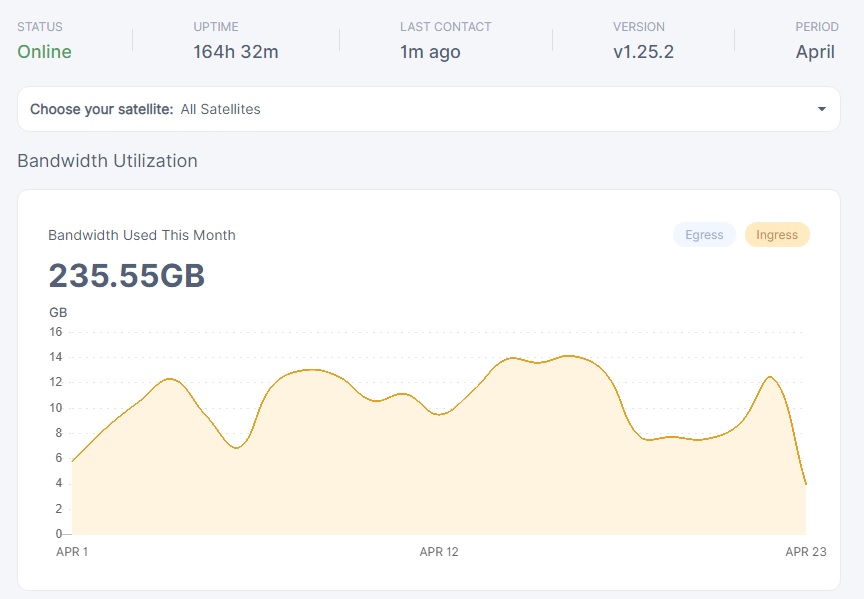The image size is (864, 599).
Task: Click the 0 mark on the y-axis
Action: [59, 534]
